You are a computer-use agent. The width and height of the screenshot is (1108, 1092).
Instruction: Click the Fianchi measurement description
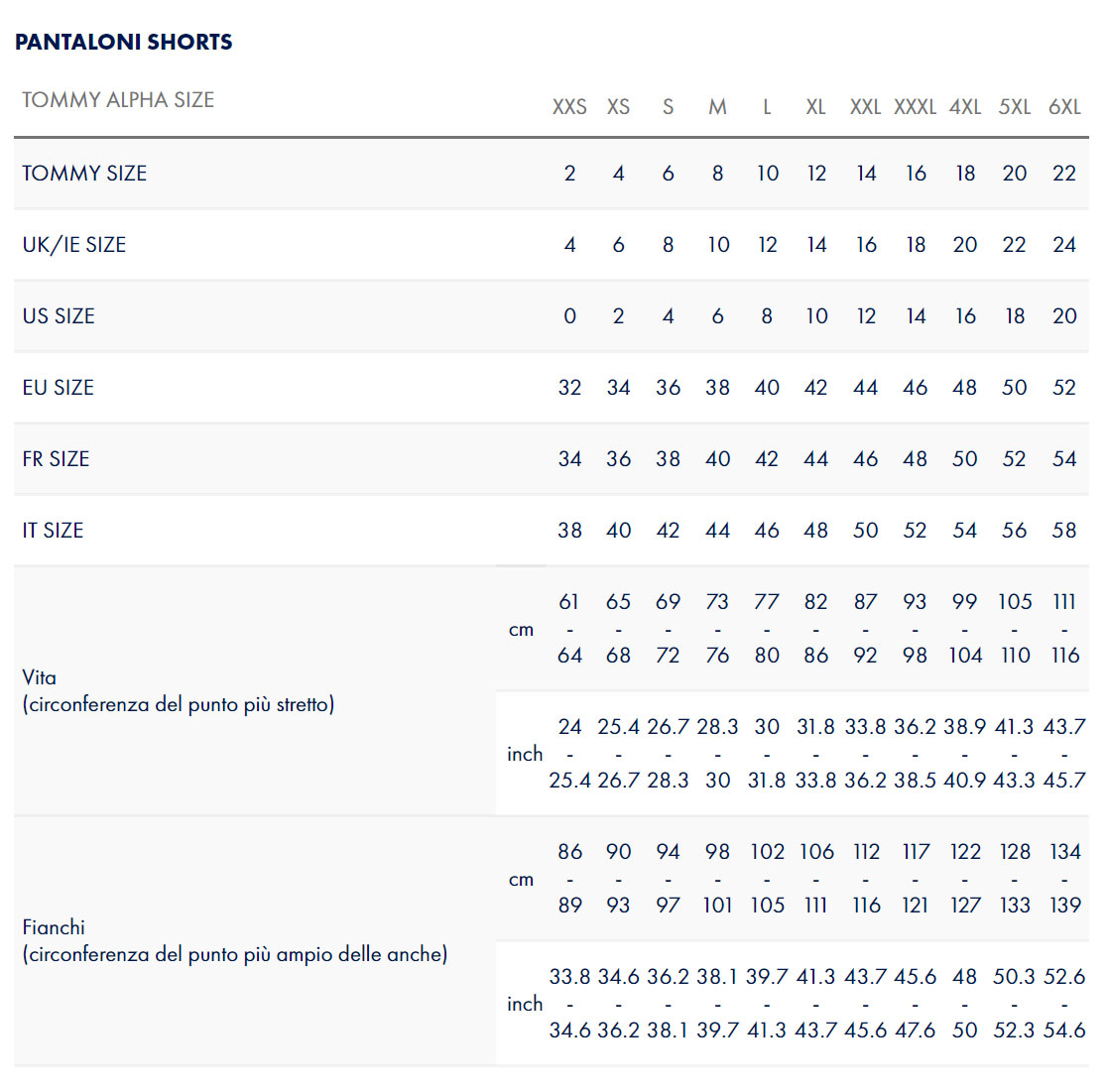(x=235, y=941)
